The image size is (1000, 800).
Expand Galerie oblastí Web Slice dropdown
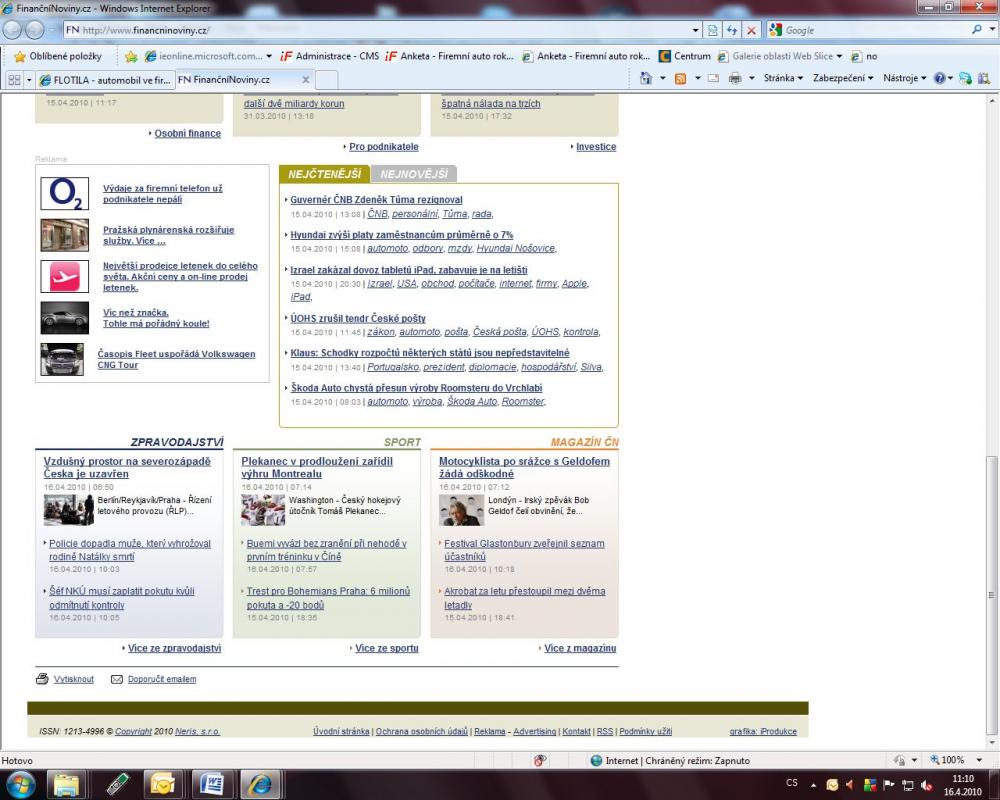tap(839, 56)
